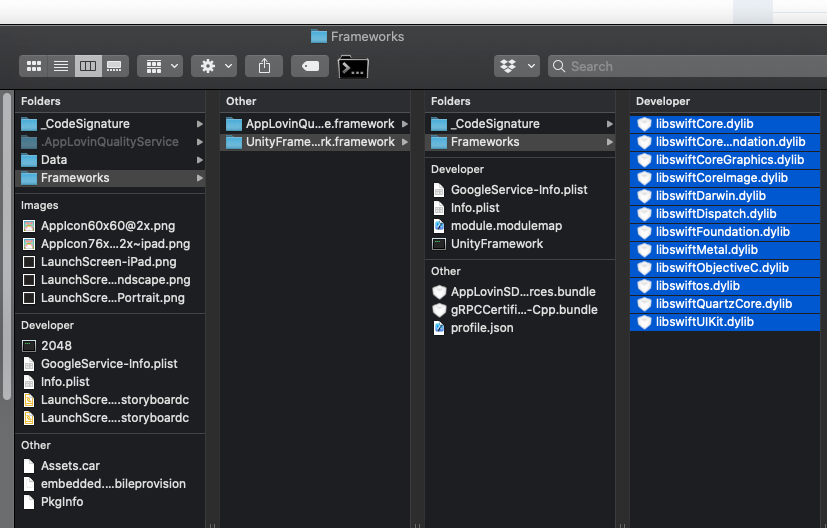Select GoogleService-Info.plist in third column
The width and height of the screenshot is (827, 528).
pos(520,190)
